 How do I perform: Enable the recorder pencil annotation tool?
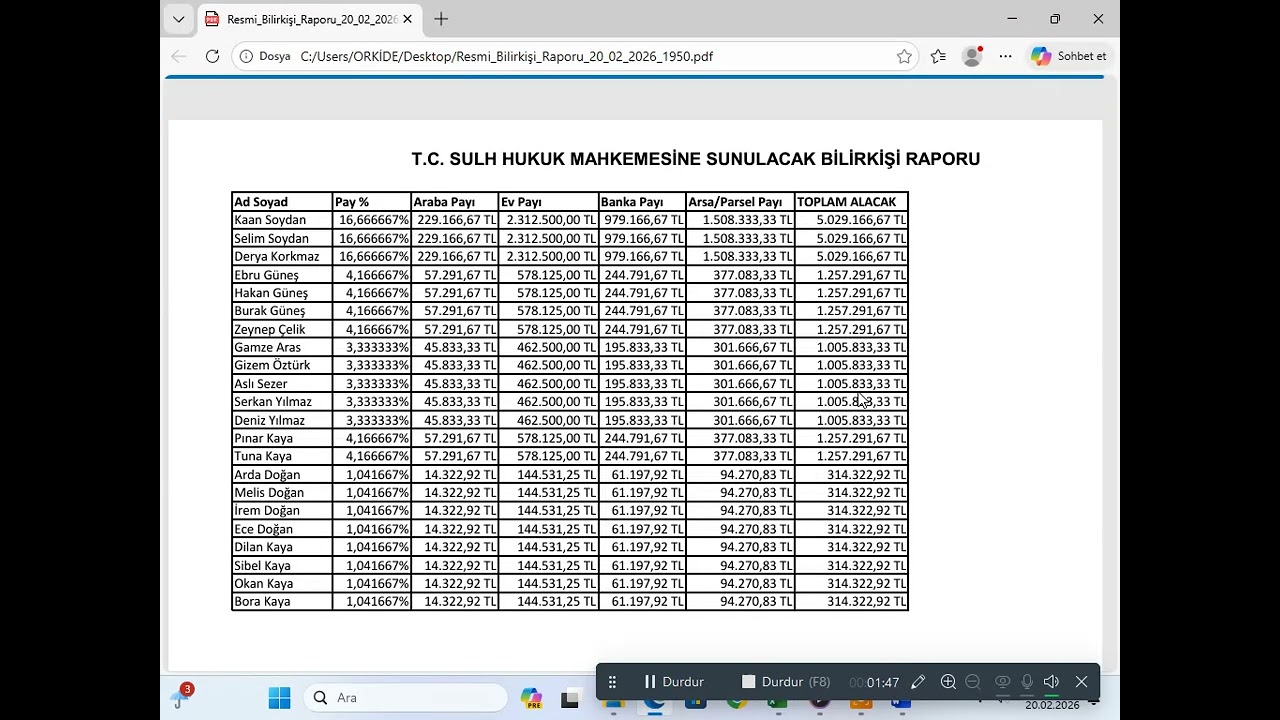(918, 682)
